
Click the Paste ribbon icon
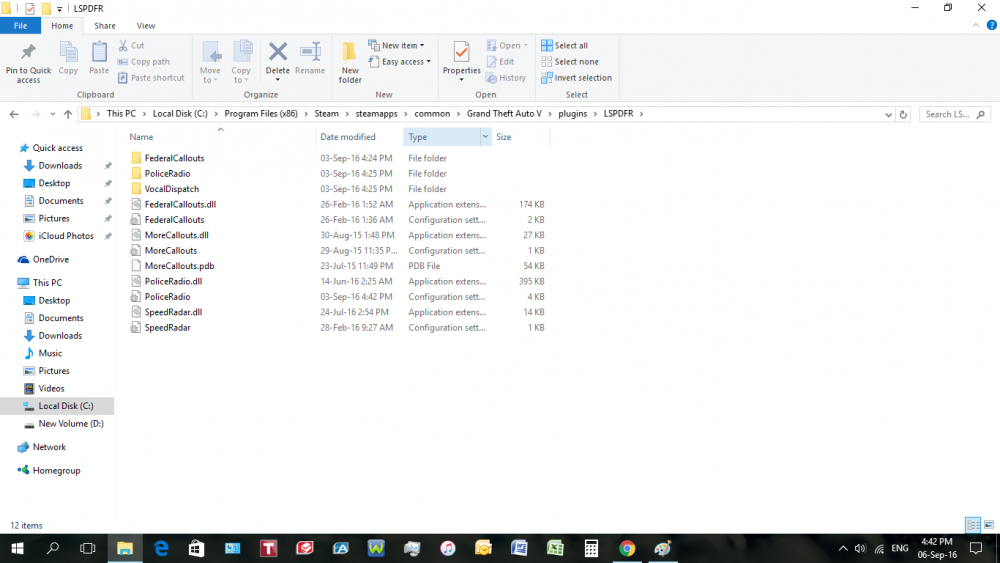[x=99, y=59]
